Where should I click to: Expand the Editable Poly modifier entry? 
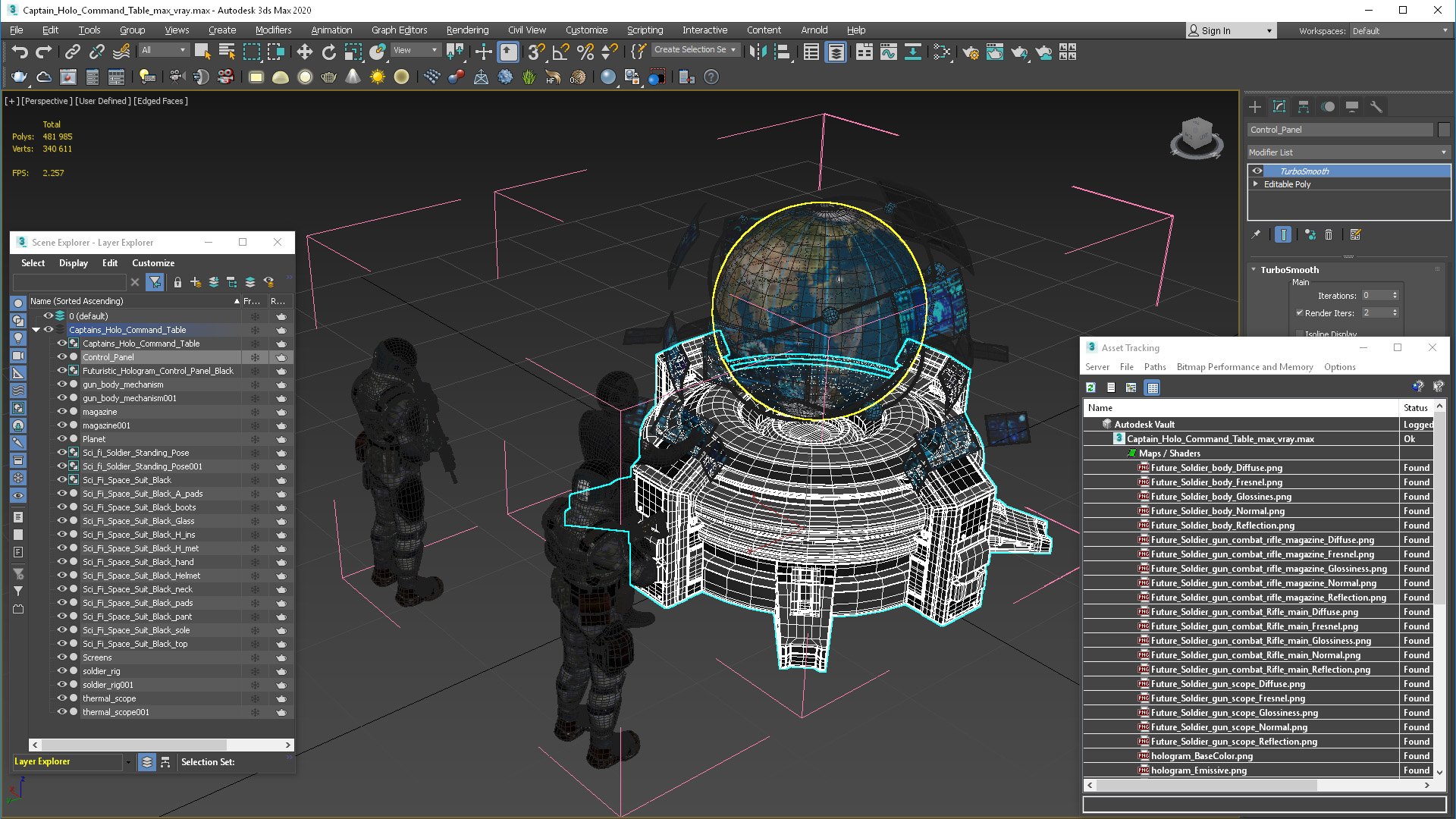click(x=1256, y=184)
